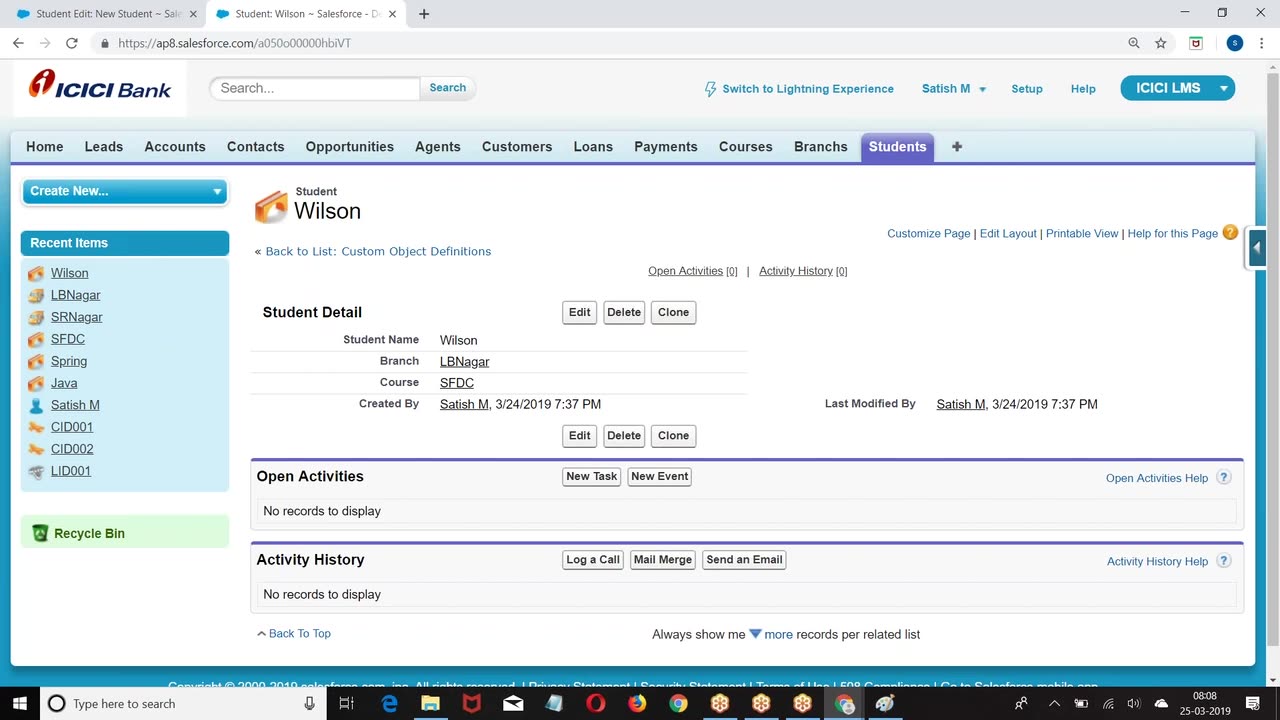Open the Mail app from the taskbar

513,703
